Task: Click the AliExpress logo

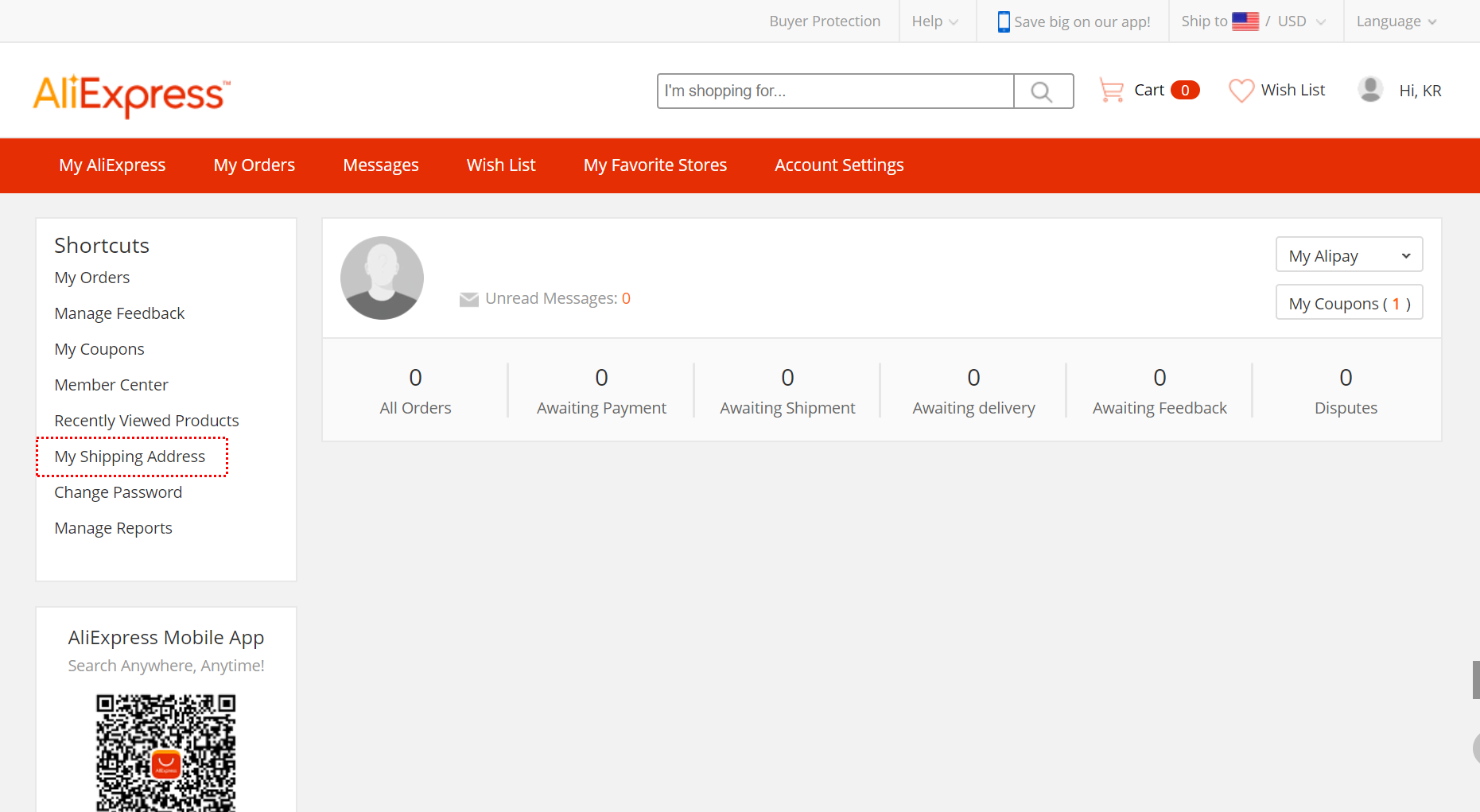Action: (131, 95)
